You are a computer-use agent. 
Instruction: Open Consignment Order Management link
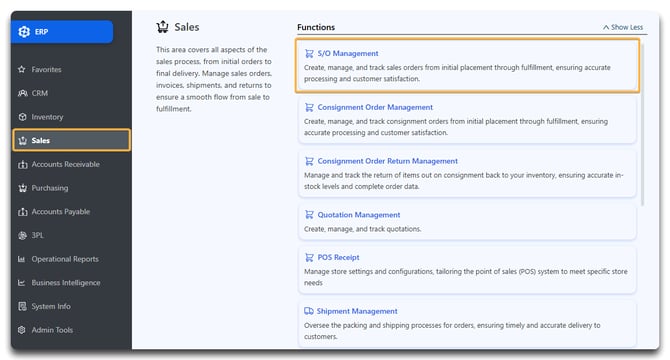pos(375,108)
